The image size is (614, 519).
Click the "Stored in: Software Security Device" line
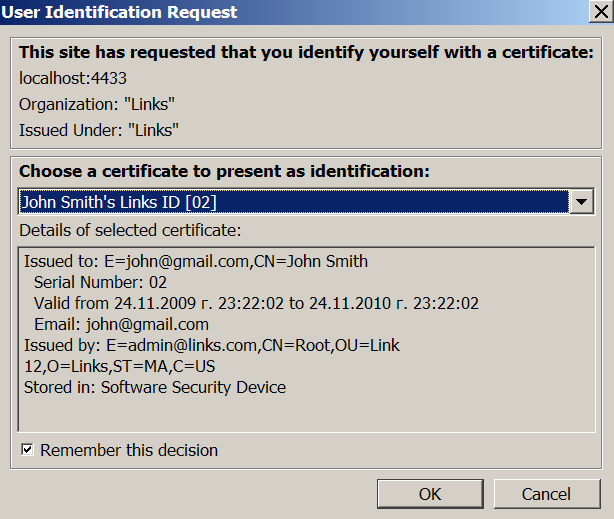155,387
